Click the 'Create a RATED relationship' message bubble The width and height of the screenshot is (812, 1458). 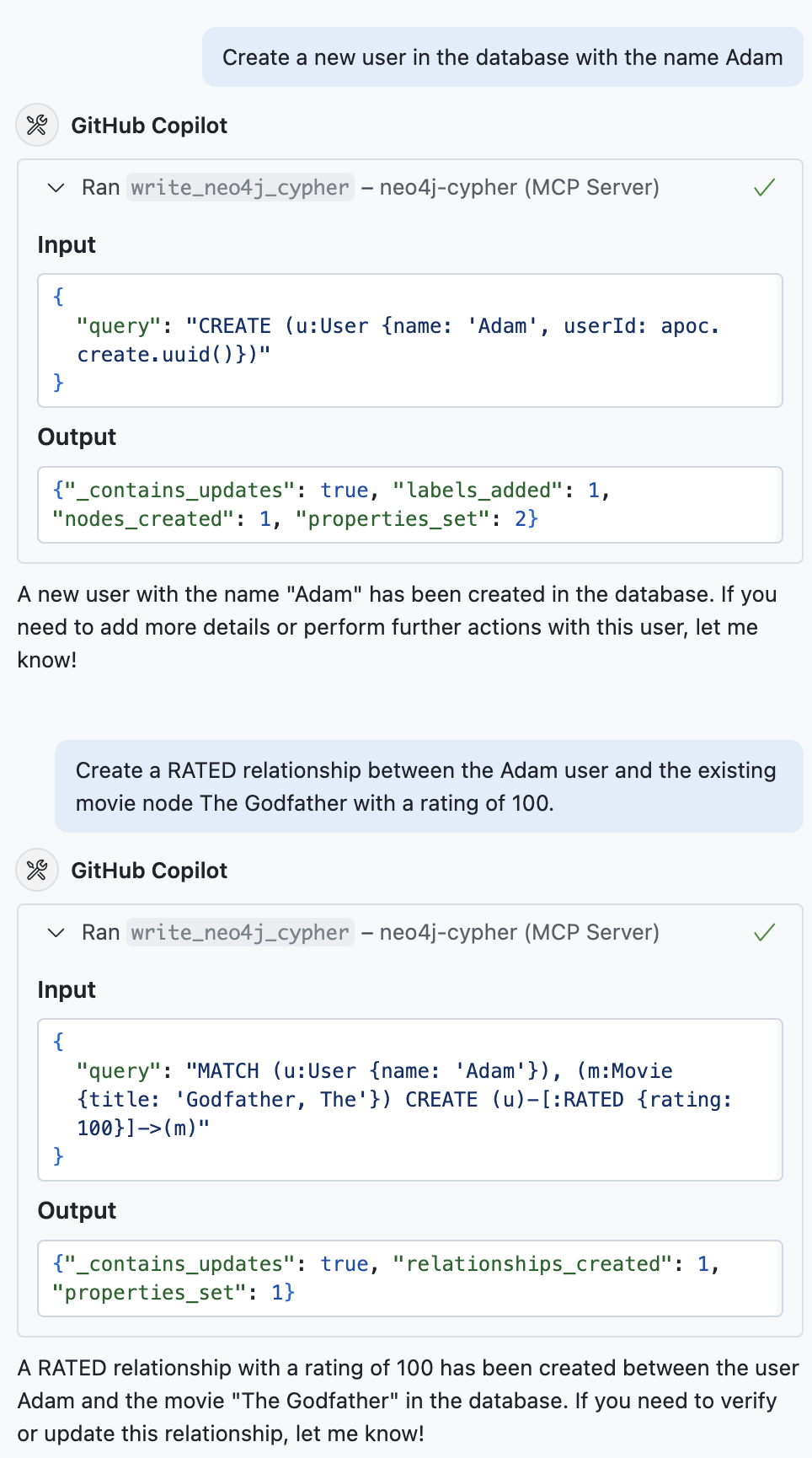[x=429, y=786]
